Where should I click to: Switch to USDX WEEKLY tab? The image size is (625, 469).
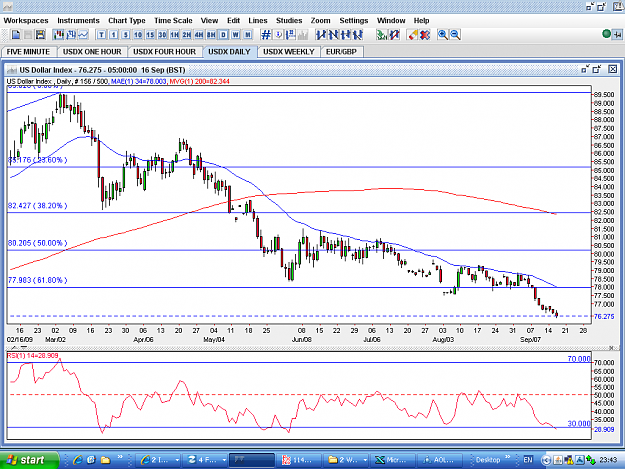coord(289,52)
